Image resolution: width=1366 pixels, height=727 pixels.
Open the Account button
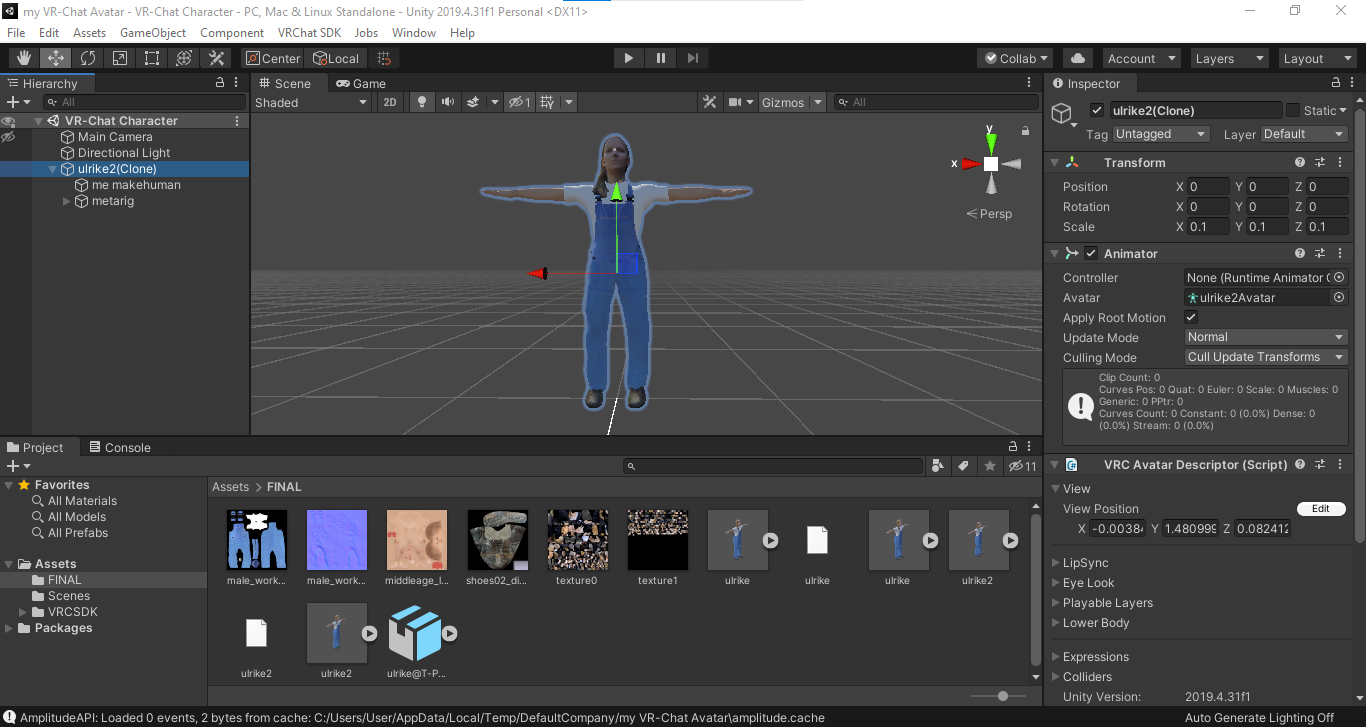[x=1141, y=58]
